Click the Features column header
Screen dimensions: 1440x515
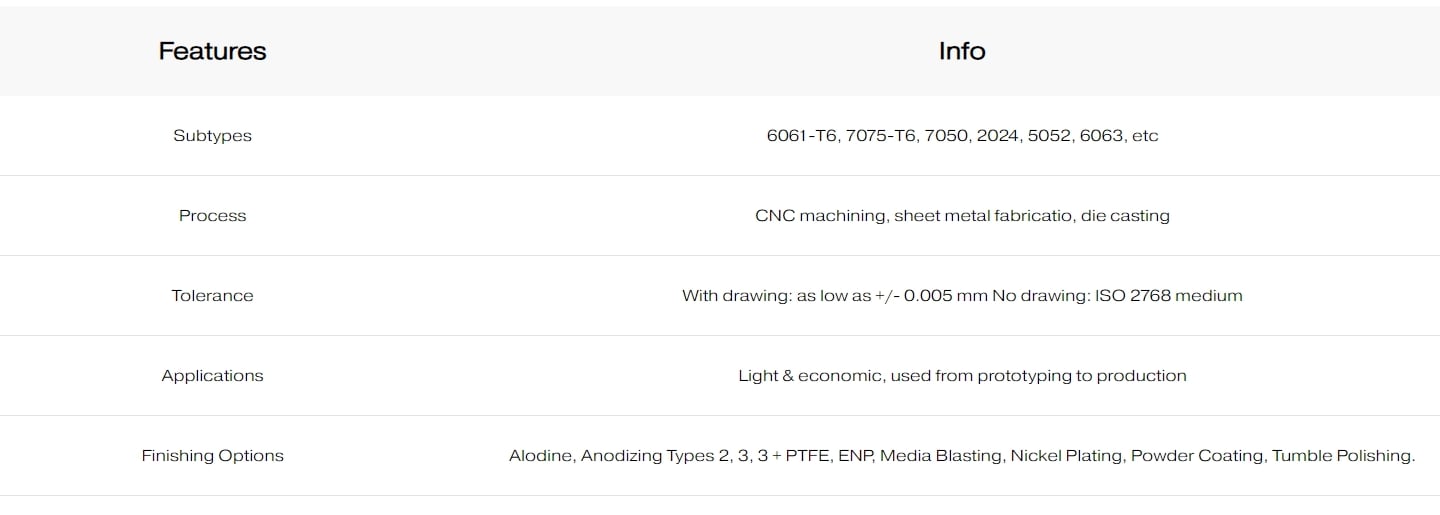point(212,51)
